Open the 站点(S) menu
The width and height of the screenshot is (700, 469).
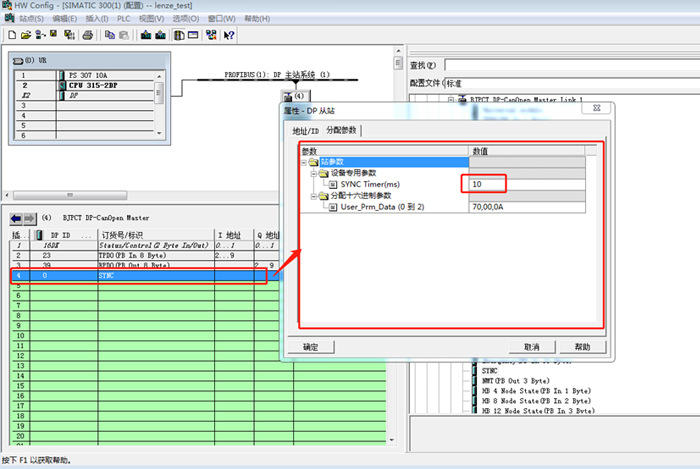(x=31, y=19)
